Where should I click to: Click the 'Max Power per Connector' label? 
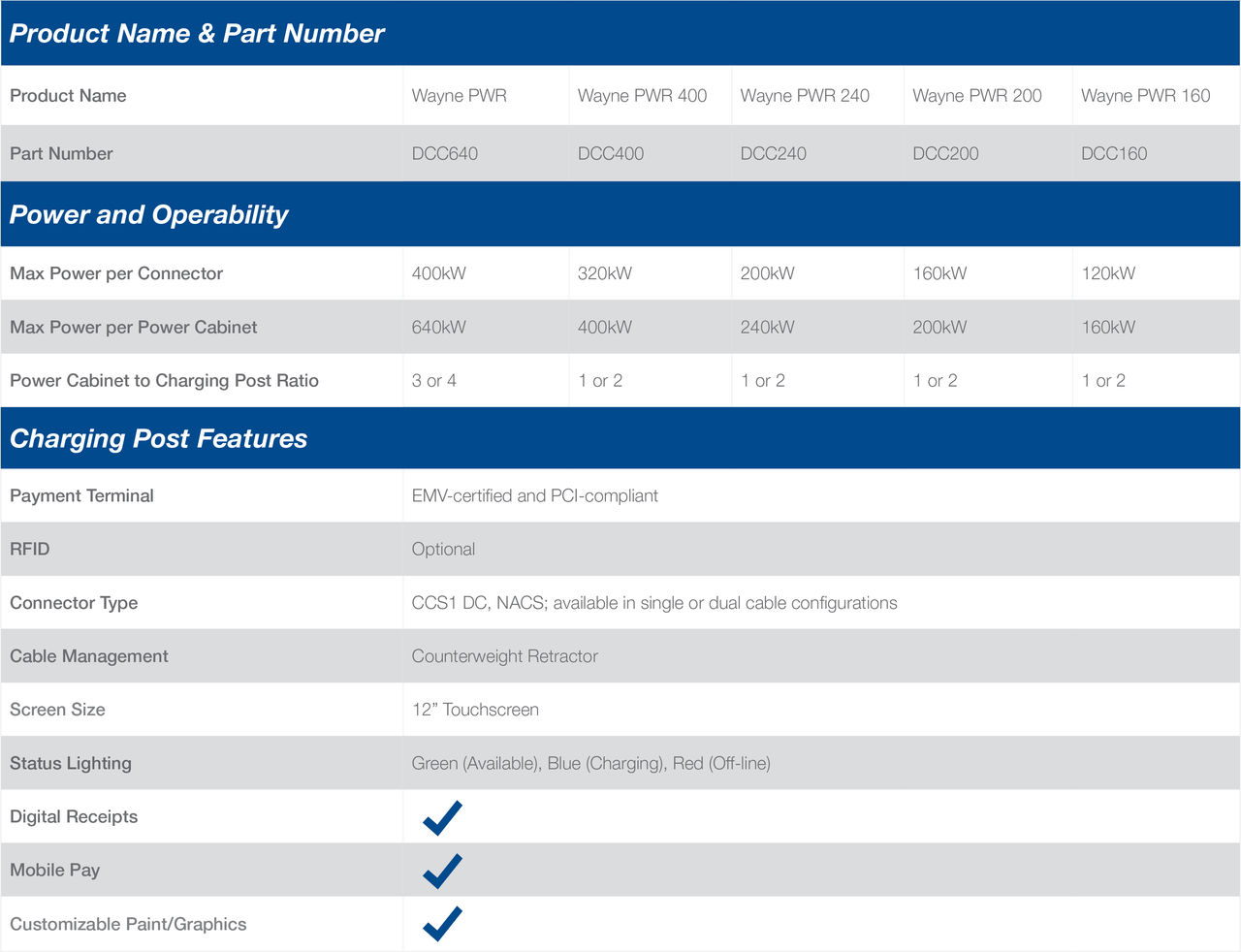pyautogui.click(x=116, y=273)
